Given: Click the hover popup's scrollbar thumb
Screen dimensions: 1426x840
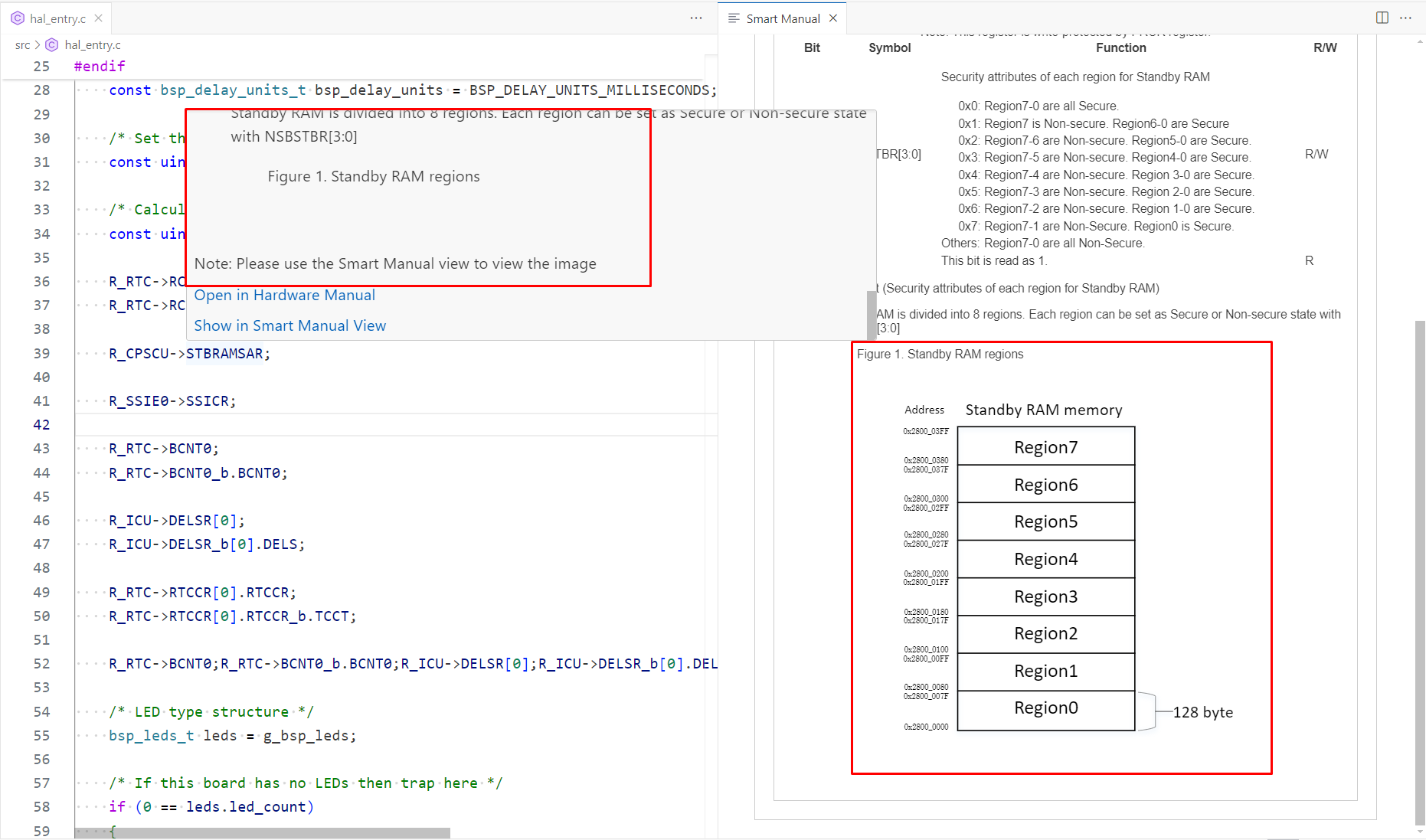Looking at the screenshot, I should point(872,314).
